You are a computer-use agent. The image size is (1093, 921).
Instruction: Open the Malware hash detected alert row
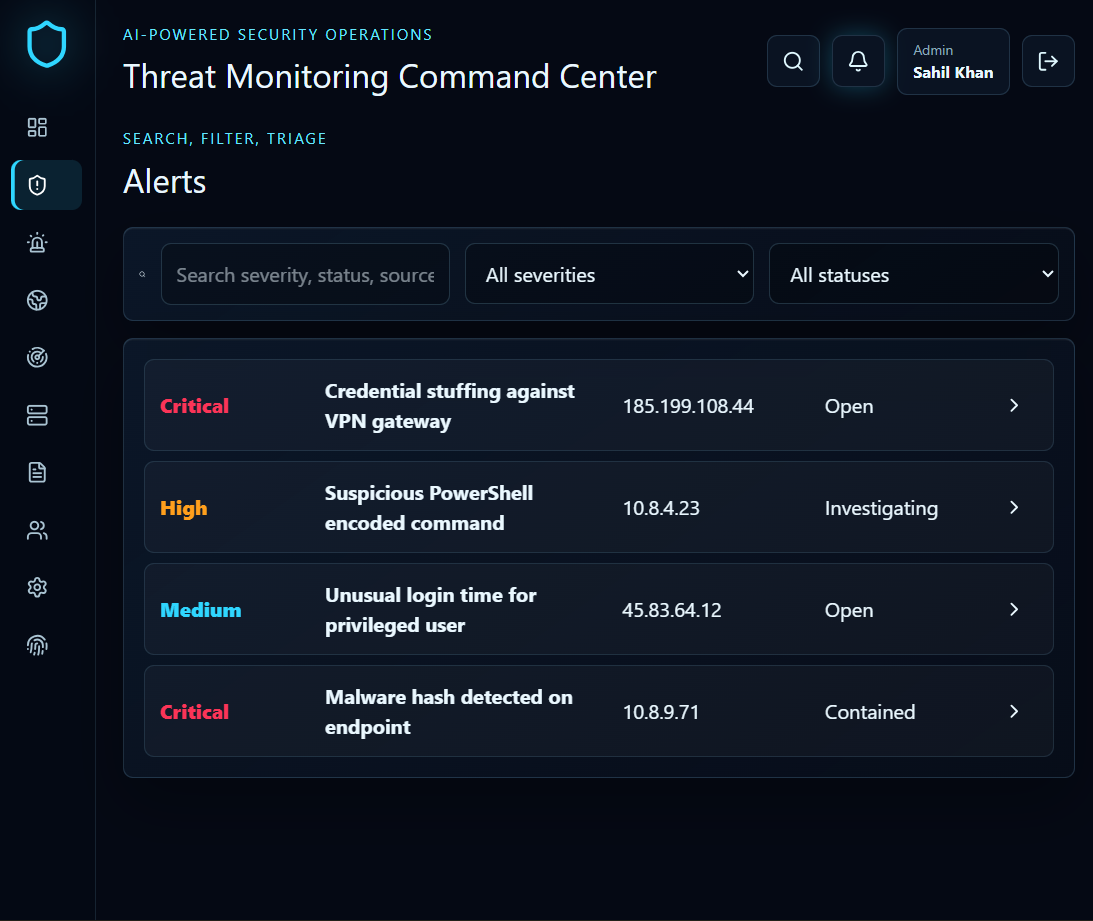599,711
